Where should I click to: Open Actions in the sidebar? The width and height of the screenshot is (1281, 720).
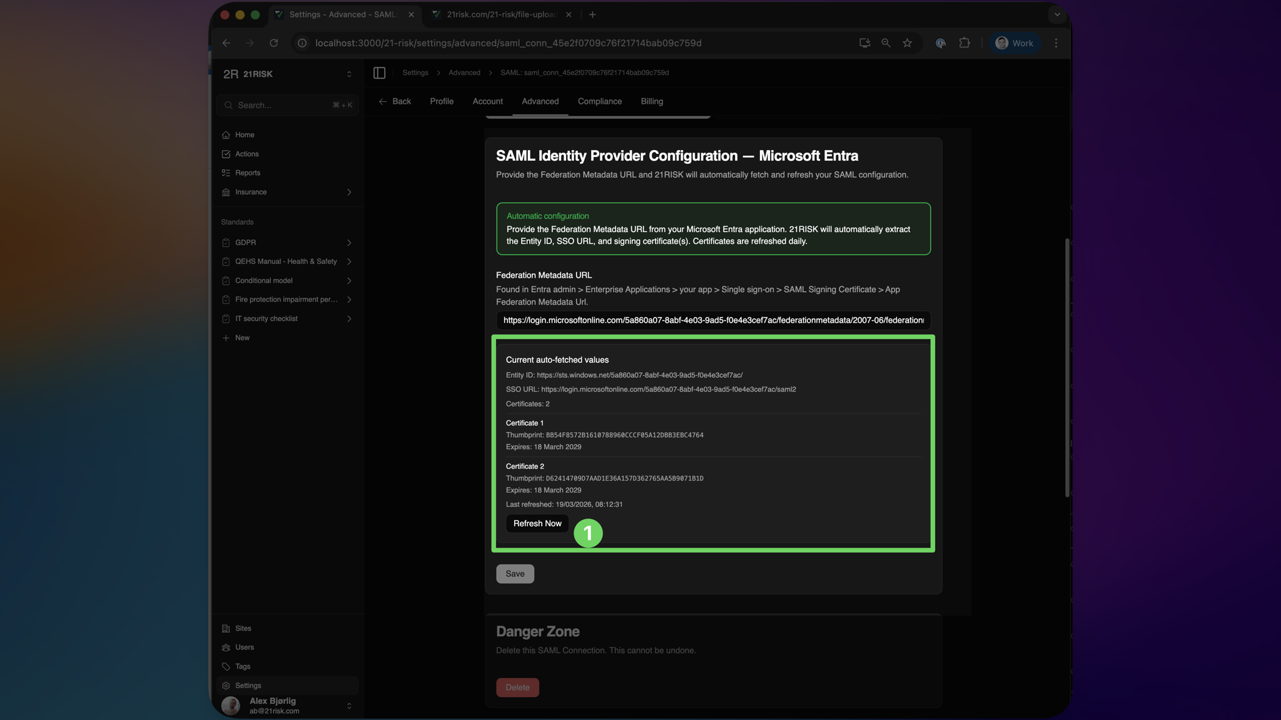[246, 154]
